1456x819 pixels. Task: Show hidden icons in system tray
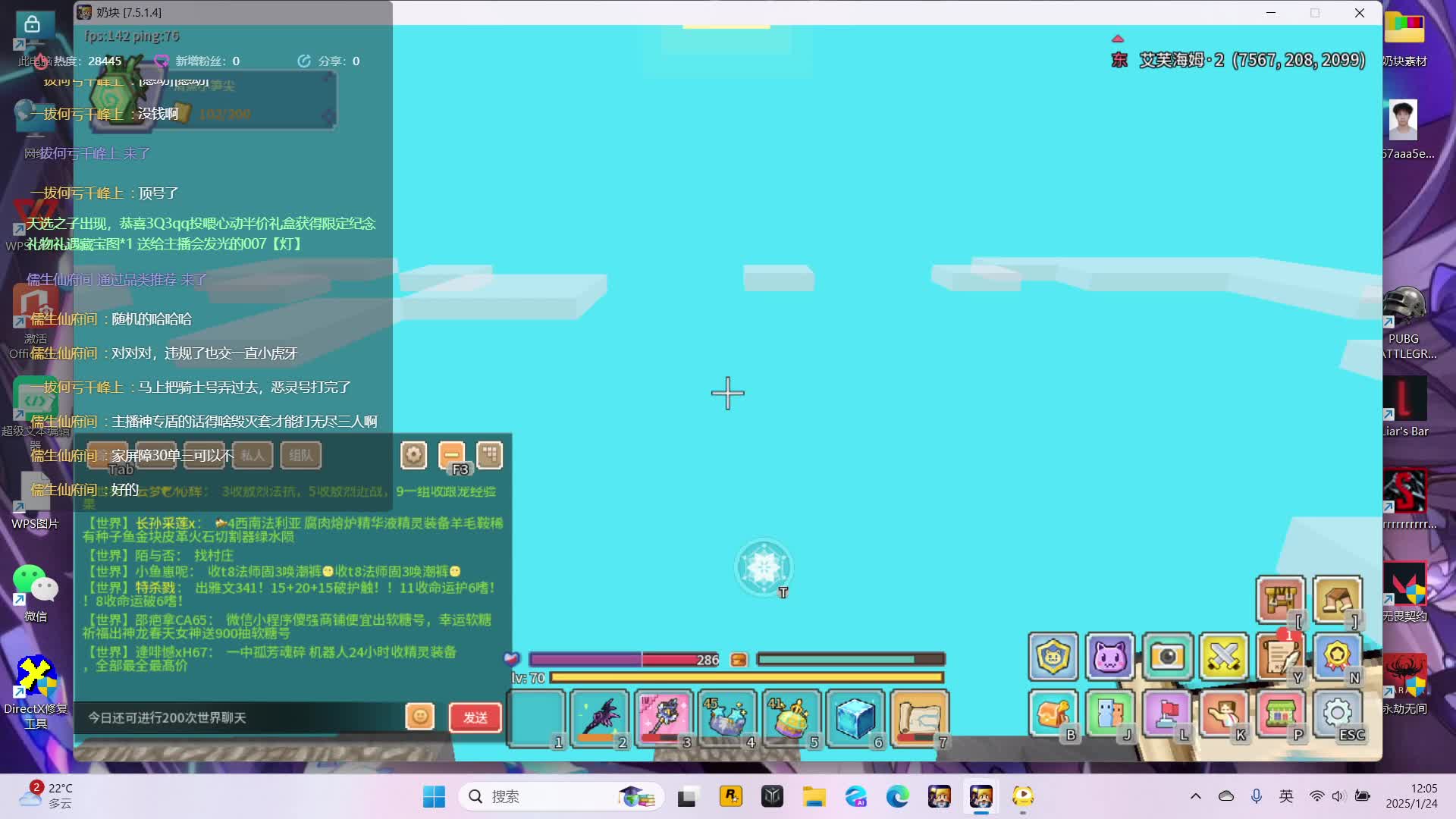coord(1196,796)
